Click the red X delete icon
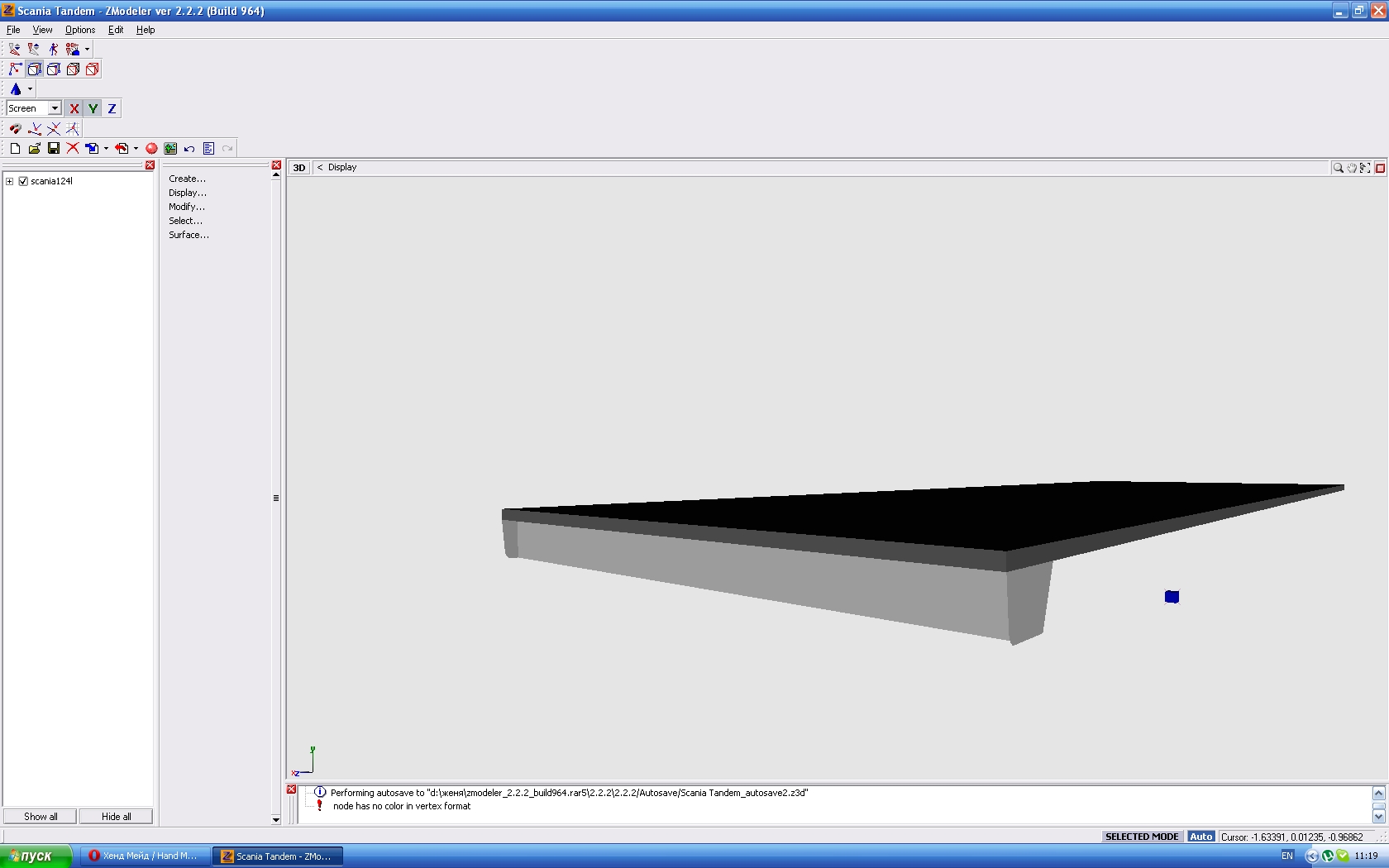The image size is (1389, 868). coord(73,149)
